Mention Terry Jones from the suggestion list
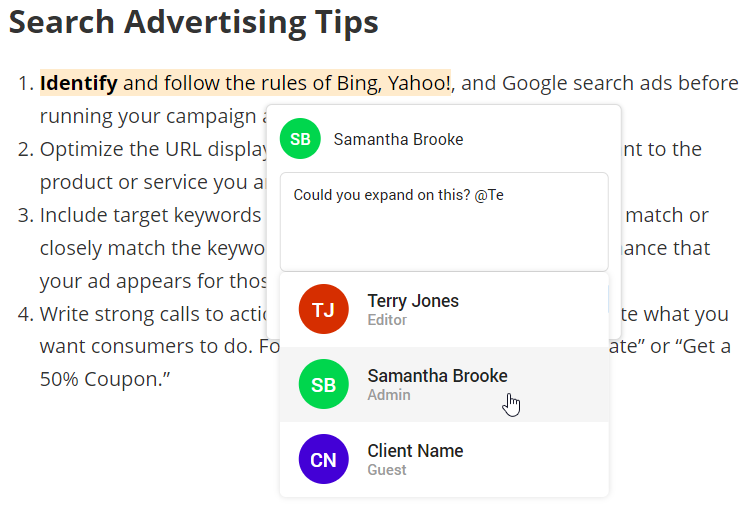This screenshot has width=752, height=512. tap(444, 310)
